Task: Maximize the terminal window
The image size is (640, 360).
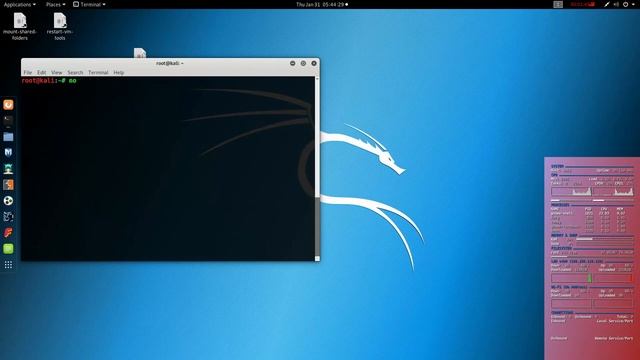Action: [x=303, y=63]
